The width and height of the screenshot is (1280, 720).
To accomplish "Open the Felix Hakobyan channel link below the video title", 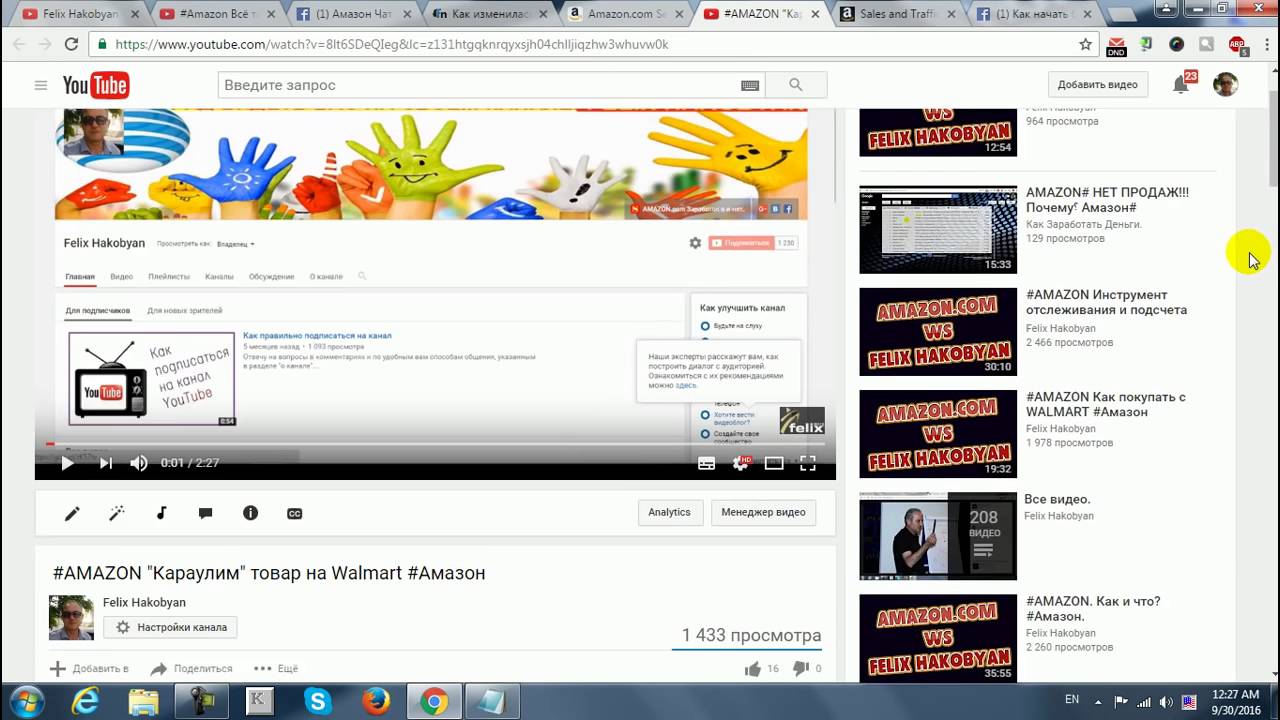I will click(144, 603).
